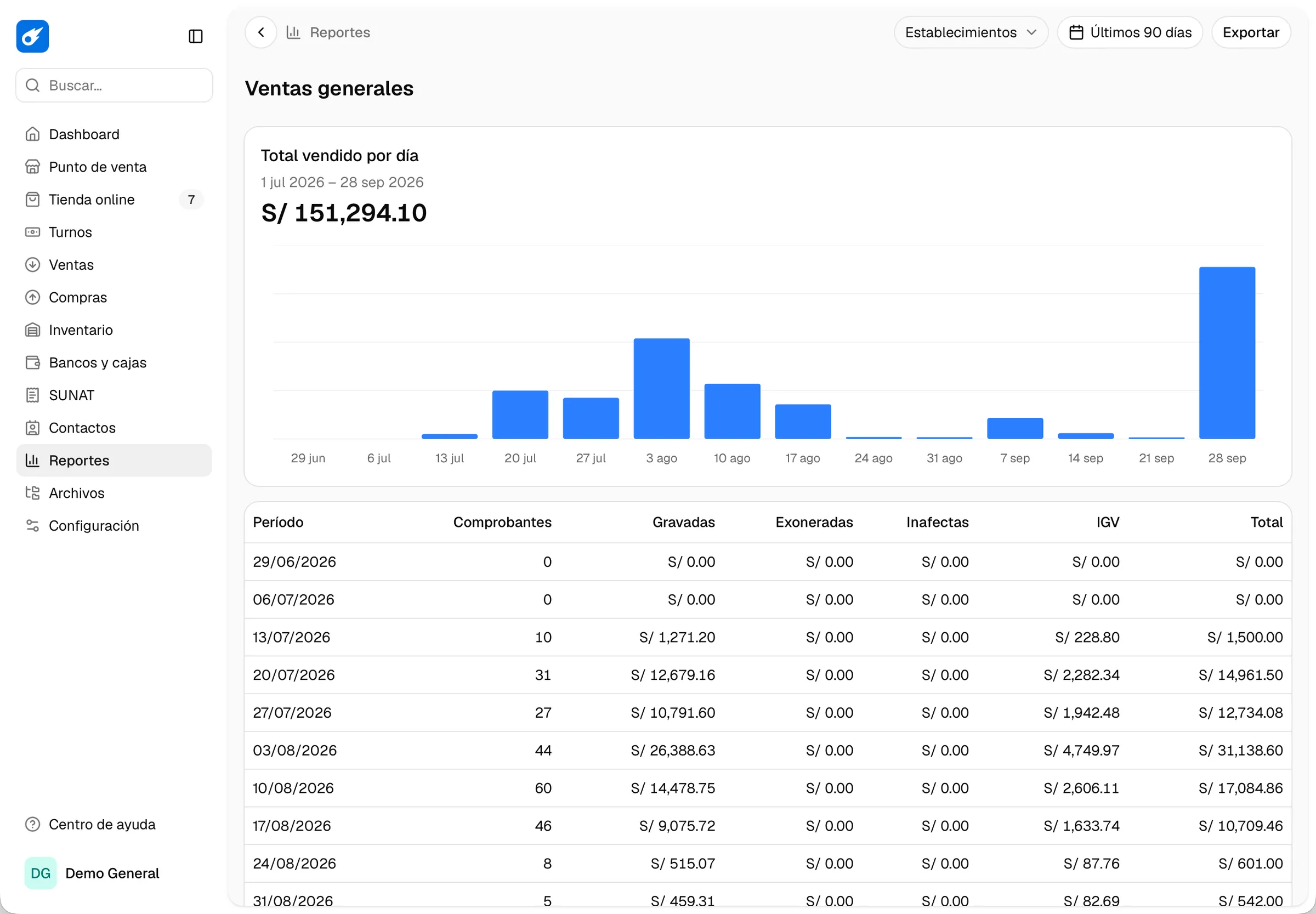
Task: Click the 03/08/2026 period row
Action: pos(767,750)
